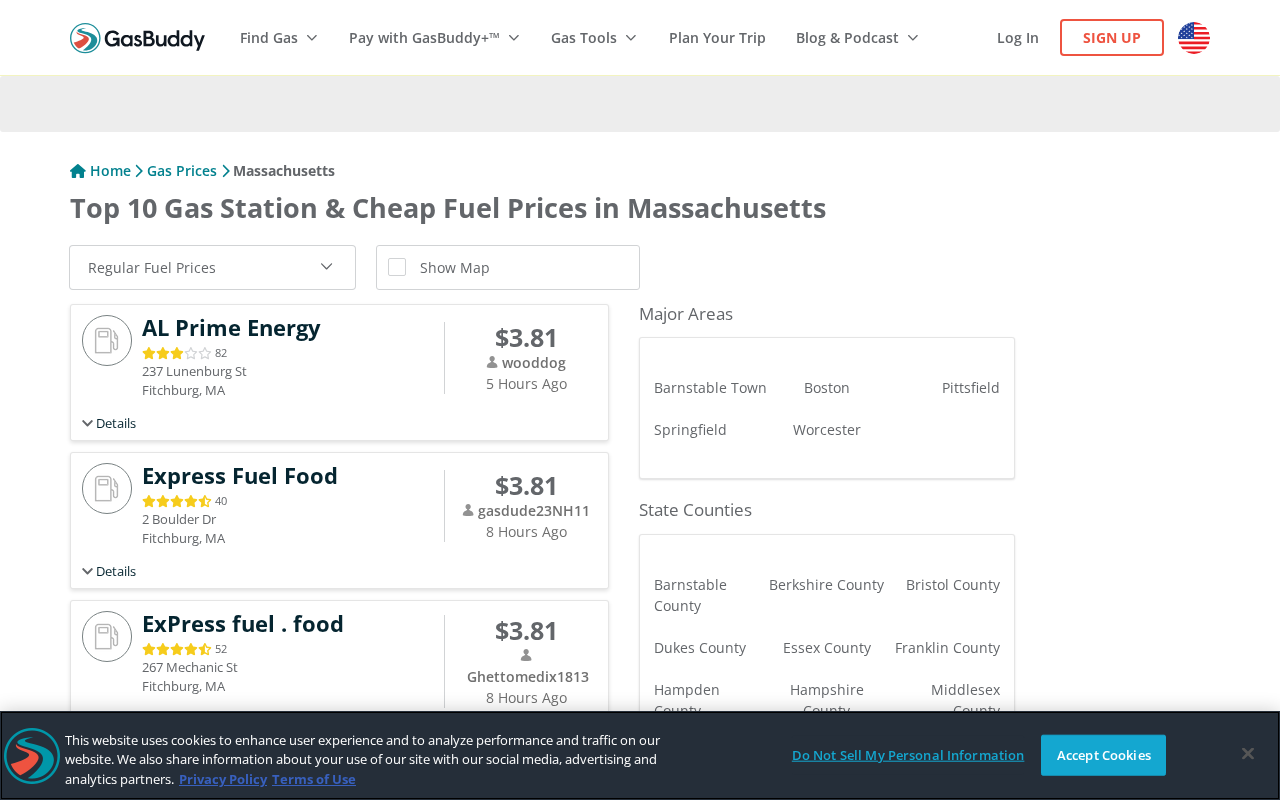Open Franklin County link
This screenshot has height=800, width=1280.
click(947, 648)
